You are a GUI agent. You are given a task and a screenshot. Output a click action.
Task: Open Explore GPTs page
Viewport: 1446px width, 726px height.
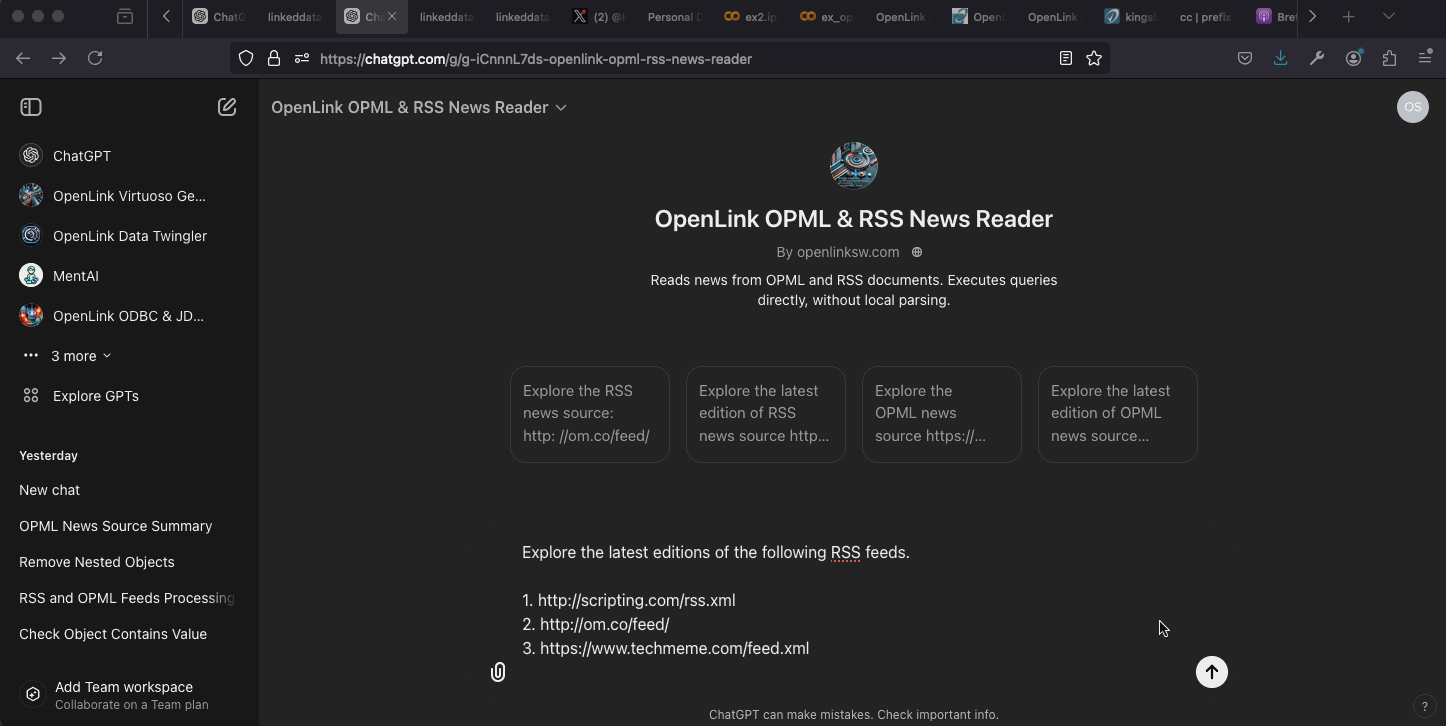click(x=129, y=396)
